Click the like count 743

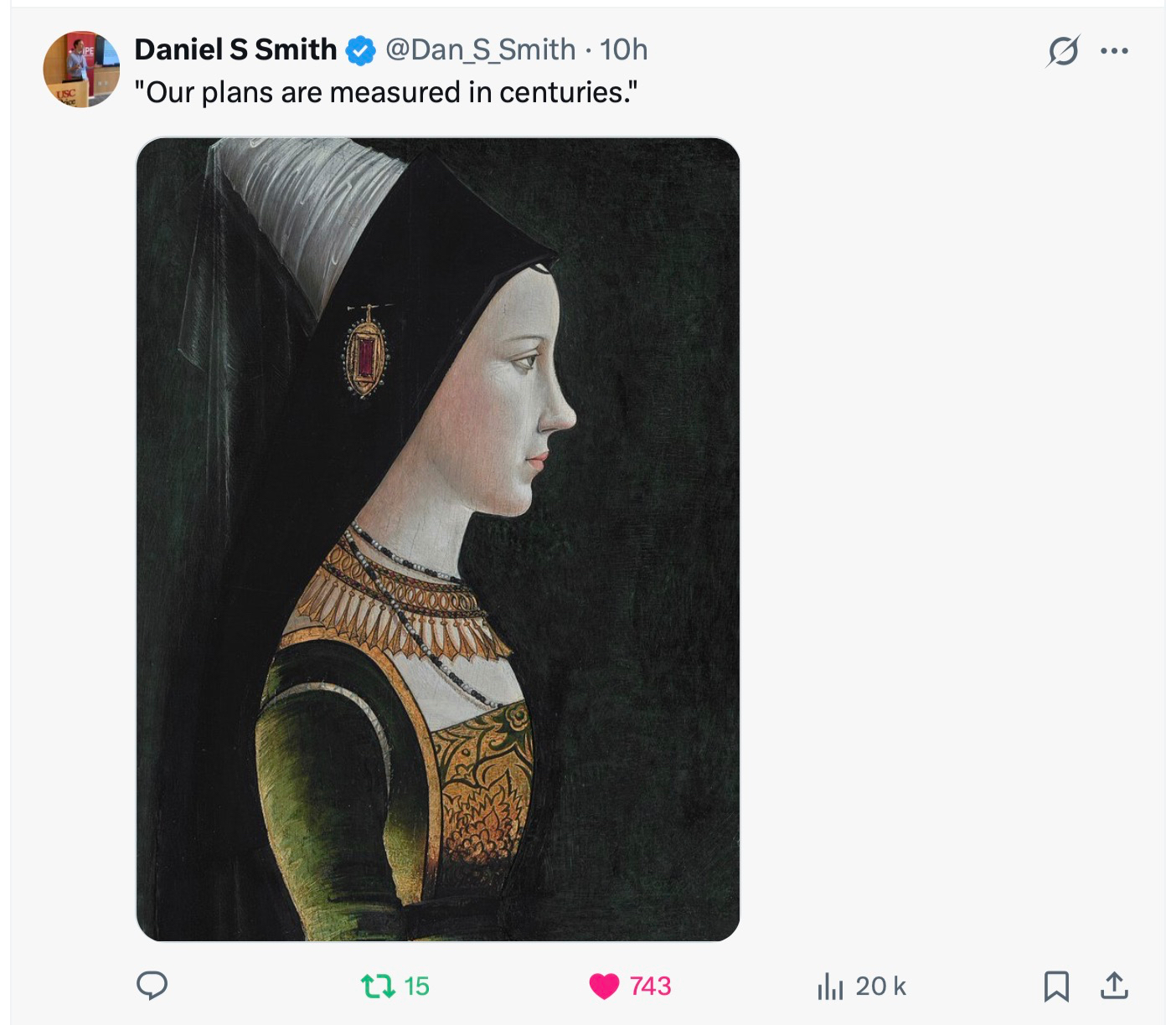(x=651, y=986)
